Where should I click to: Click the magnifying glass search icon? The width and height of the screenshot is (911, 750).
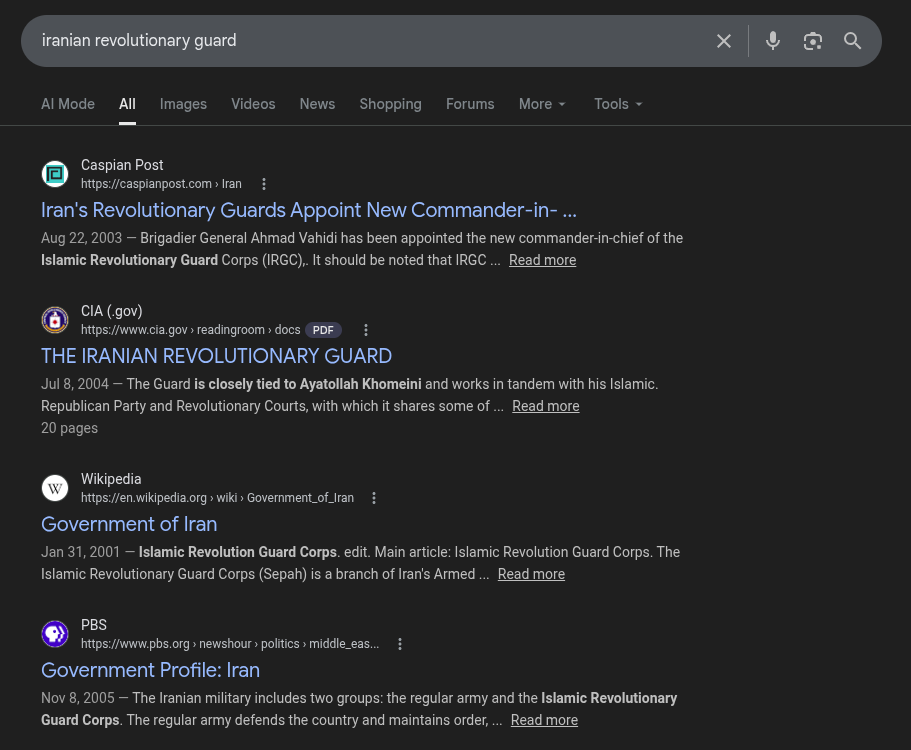click(x=852, y=41)
